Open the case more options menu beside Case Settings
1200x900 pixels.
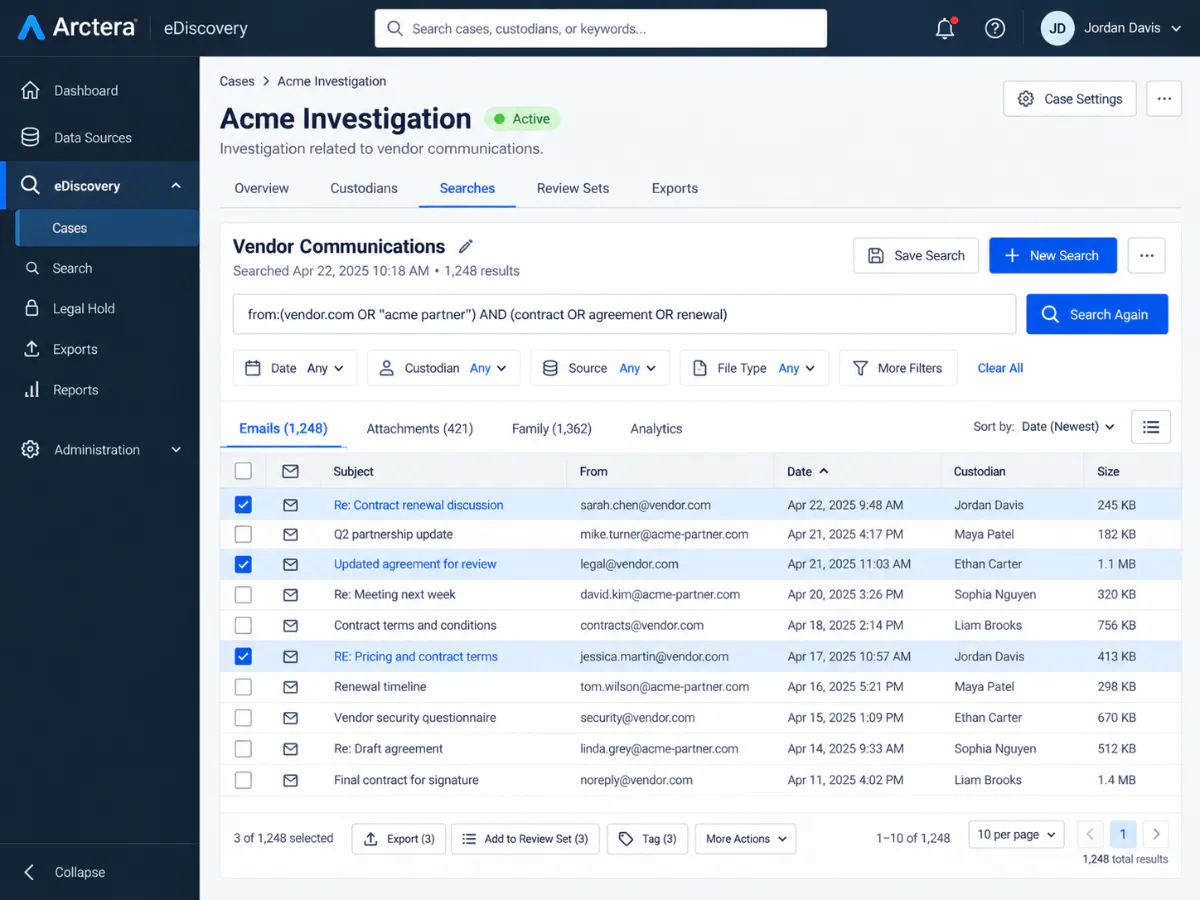(x=1163, y=99)
